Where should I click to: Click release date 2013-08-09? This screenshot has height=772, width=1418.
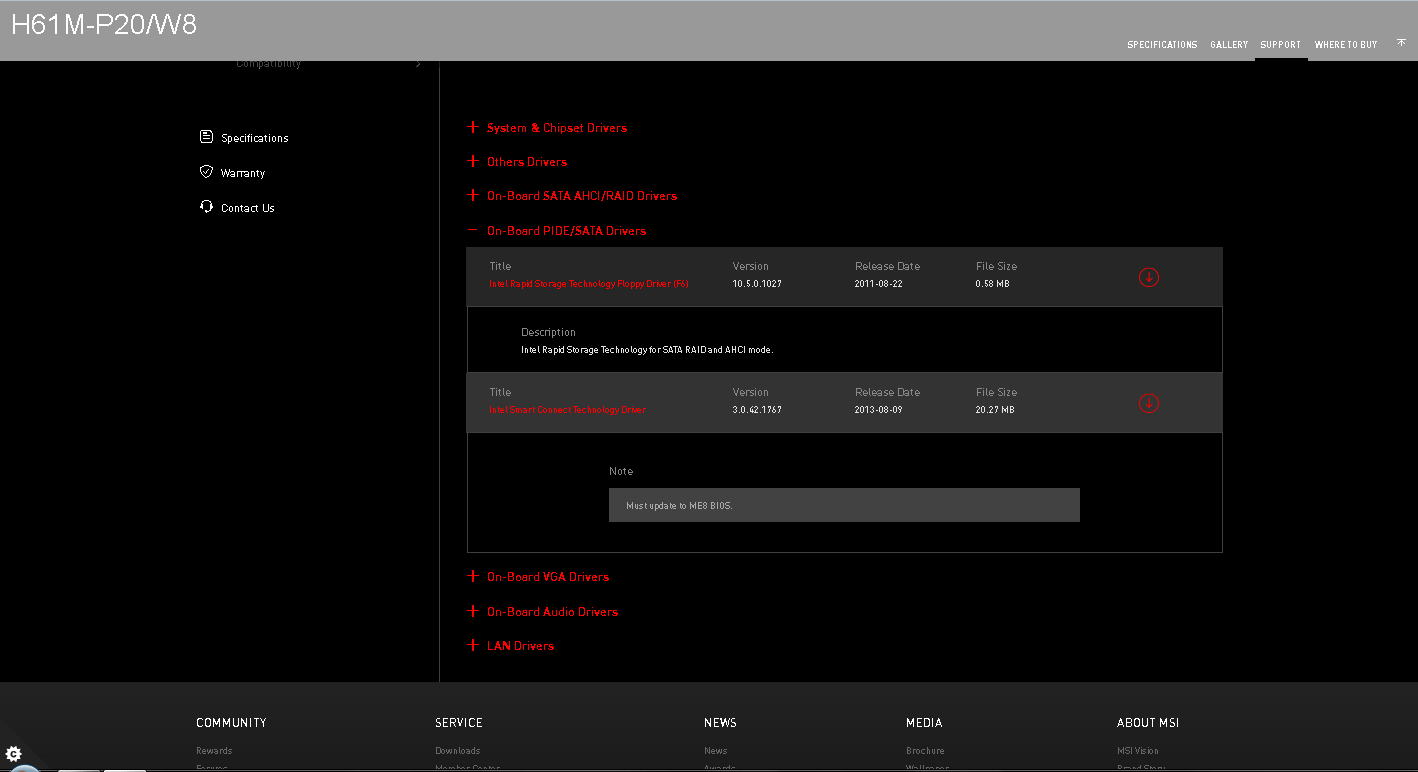pos(879,410)
